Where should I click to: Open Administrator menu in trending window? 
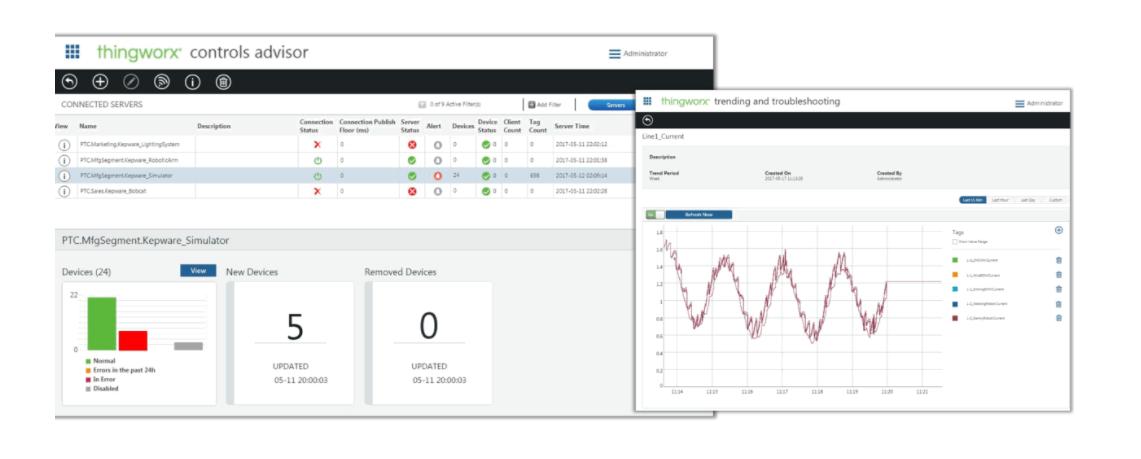[1038, 103]
